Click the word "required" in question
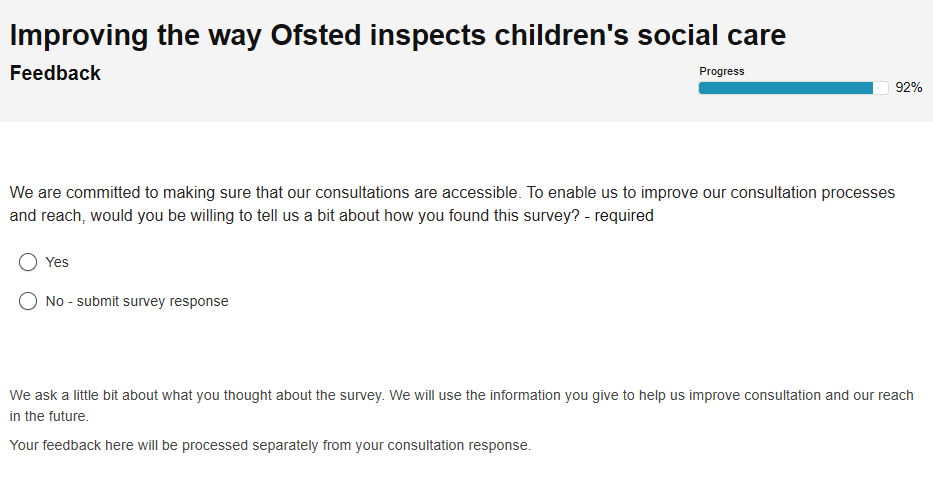933x502 pixels. (x=624, y=215)
